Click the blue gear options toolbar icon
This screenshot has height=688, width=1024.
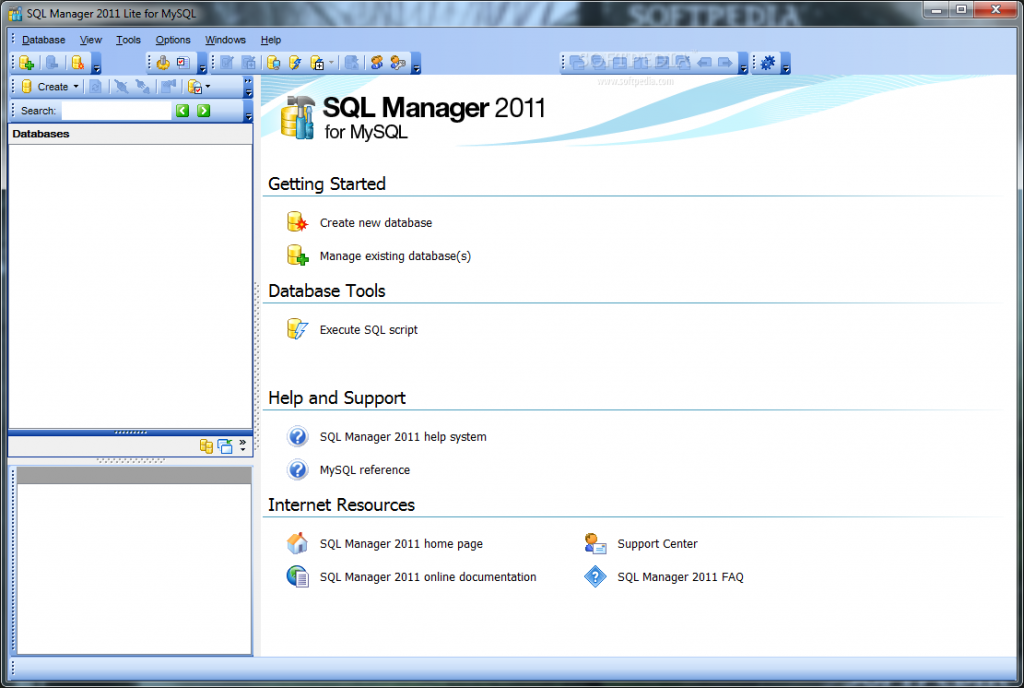click(x=768, y=63)
